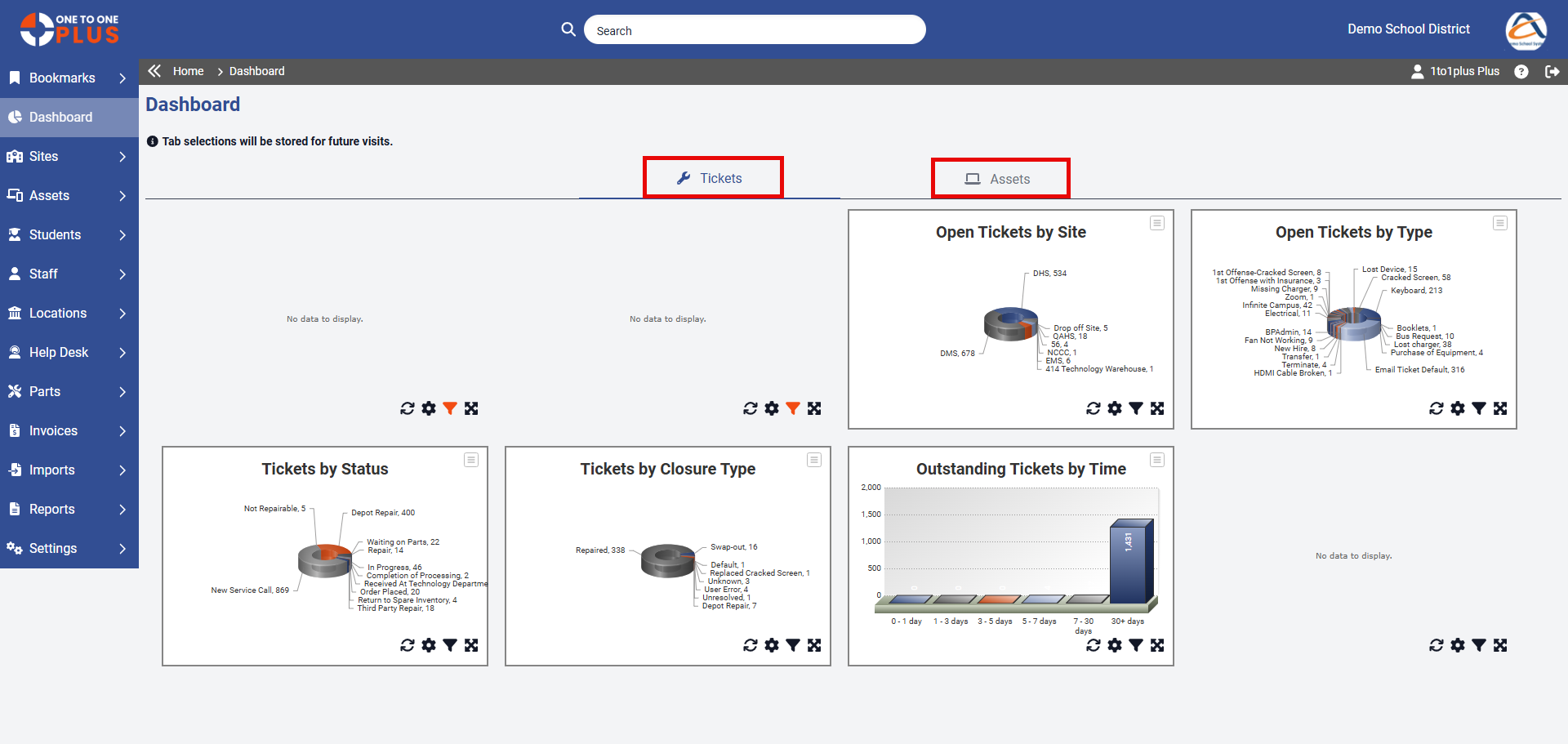Switch to the Assets tab

pyautogui.click(x=1000, y=179)
